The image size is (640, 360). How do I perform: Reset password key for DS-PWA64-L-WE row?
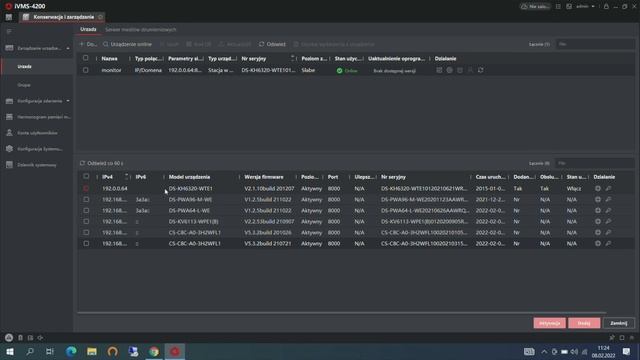(608, 211)
